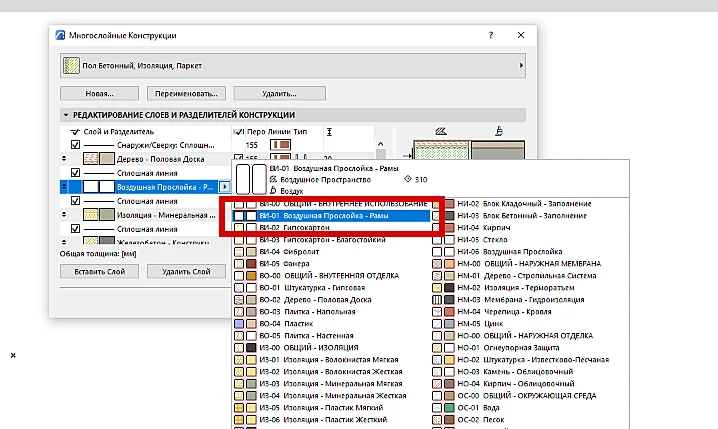
Task: Click the ArchiCAD icon in the dialog title bar
Action: pos(60,35)
